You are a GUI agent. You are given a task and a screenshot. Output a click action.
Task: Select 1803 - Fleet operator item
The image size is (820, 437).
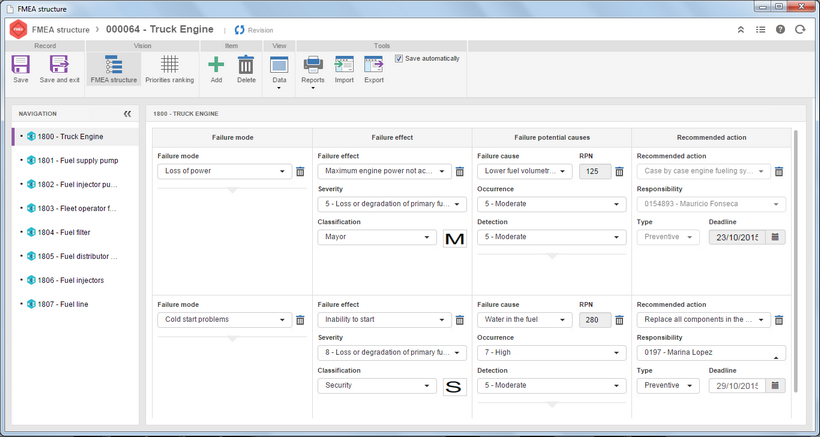pos(75,208)
